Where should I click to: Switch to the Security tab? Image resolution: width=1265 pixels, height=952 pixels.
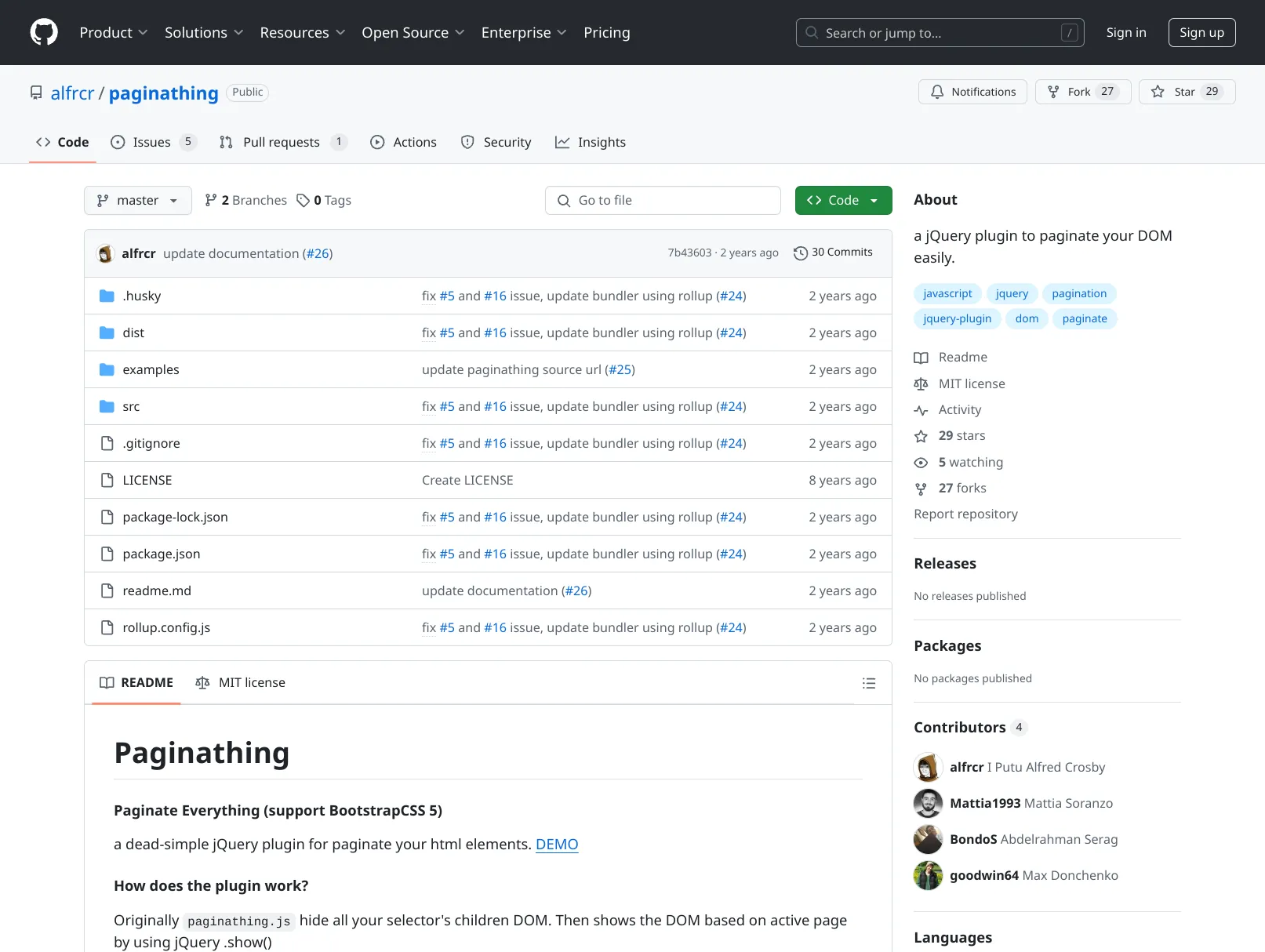point(496,142)
